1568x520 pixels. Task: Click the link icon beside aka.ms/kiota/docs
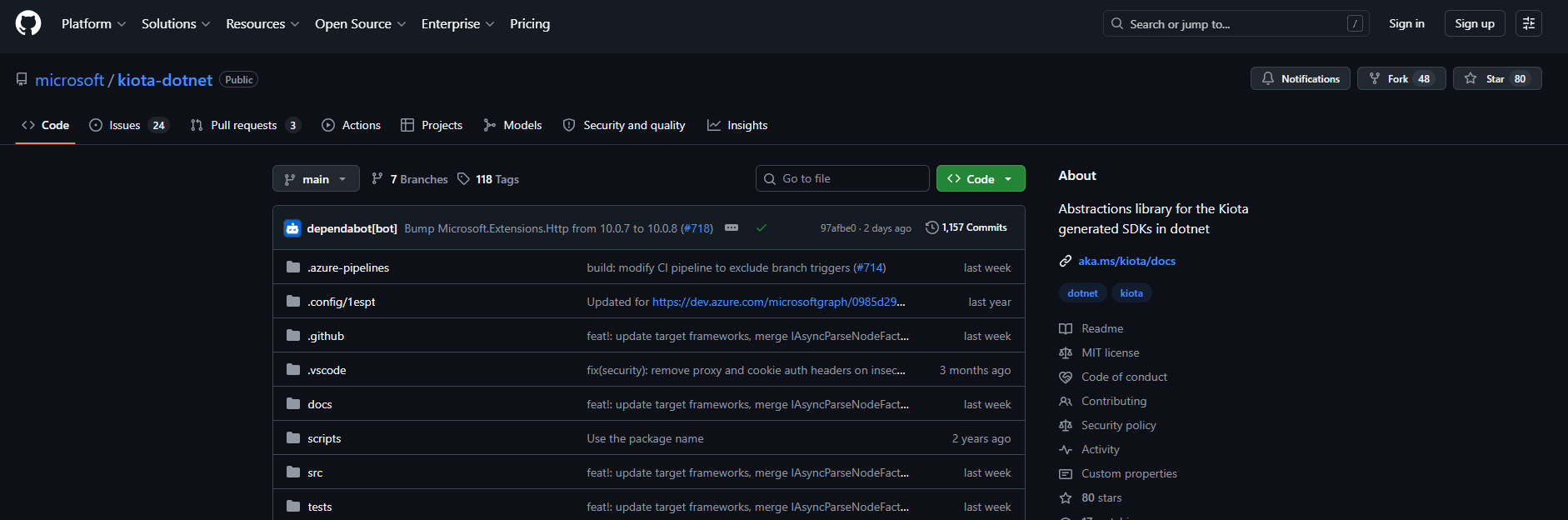pos(1066,261)
